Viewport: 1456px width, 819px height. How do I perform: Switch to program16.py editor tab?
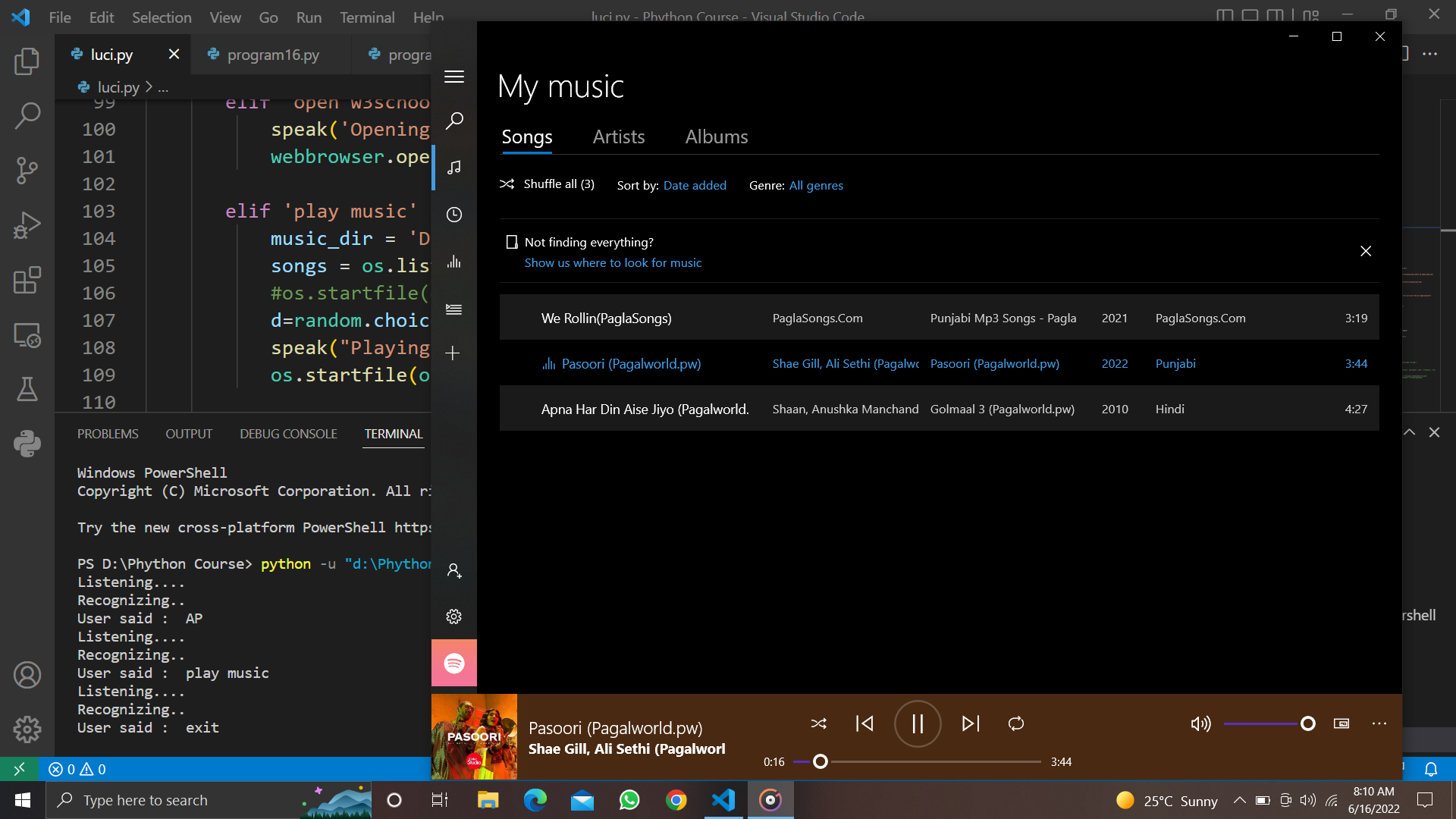(x=271, y=55)
